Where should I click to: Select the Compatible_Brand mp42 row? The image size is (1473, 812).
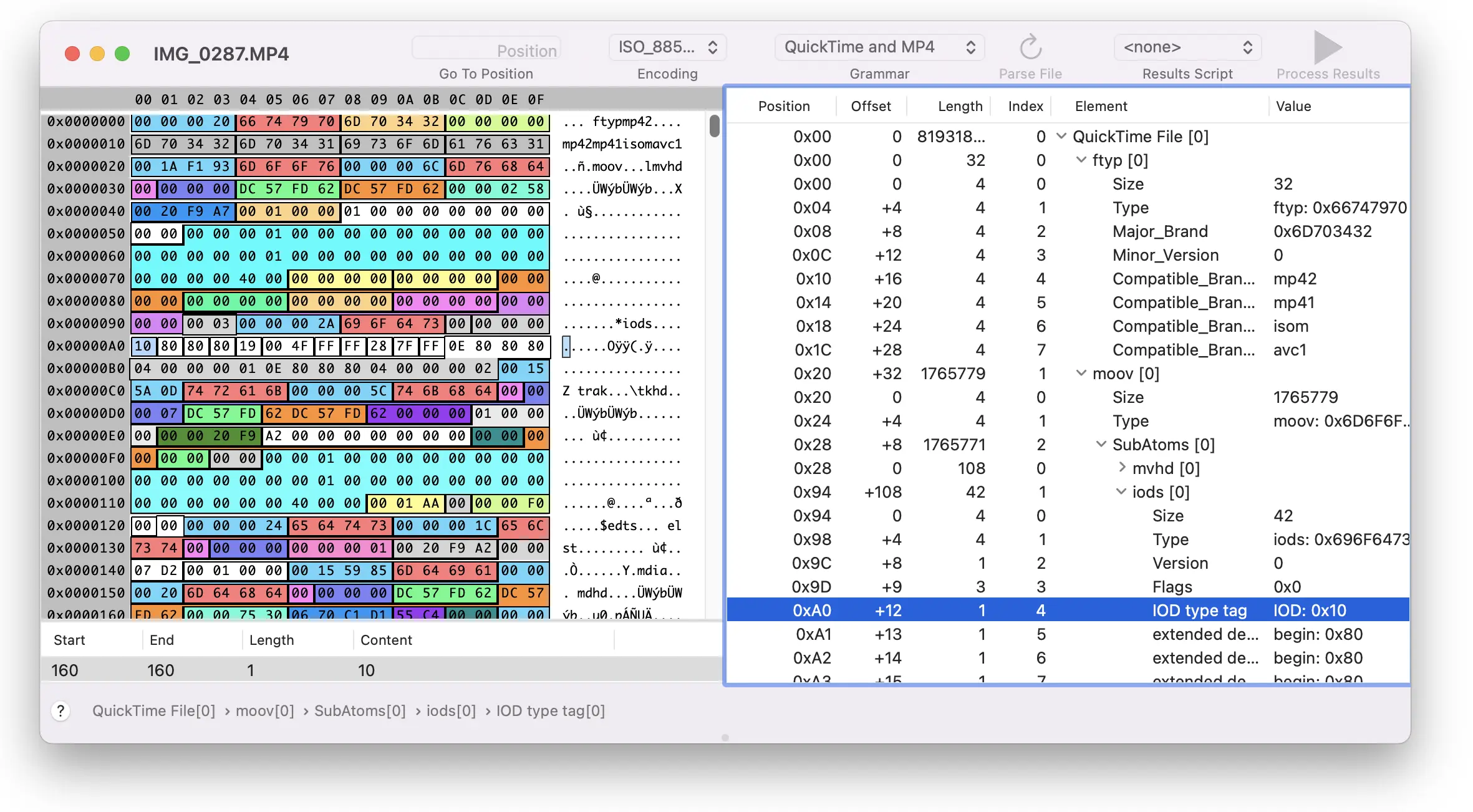(x=1068, y=279)
